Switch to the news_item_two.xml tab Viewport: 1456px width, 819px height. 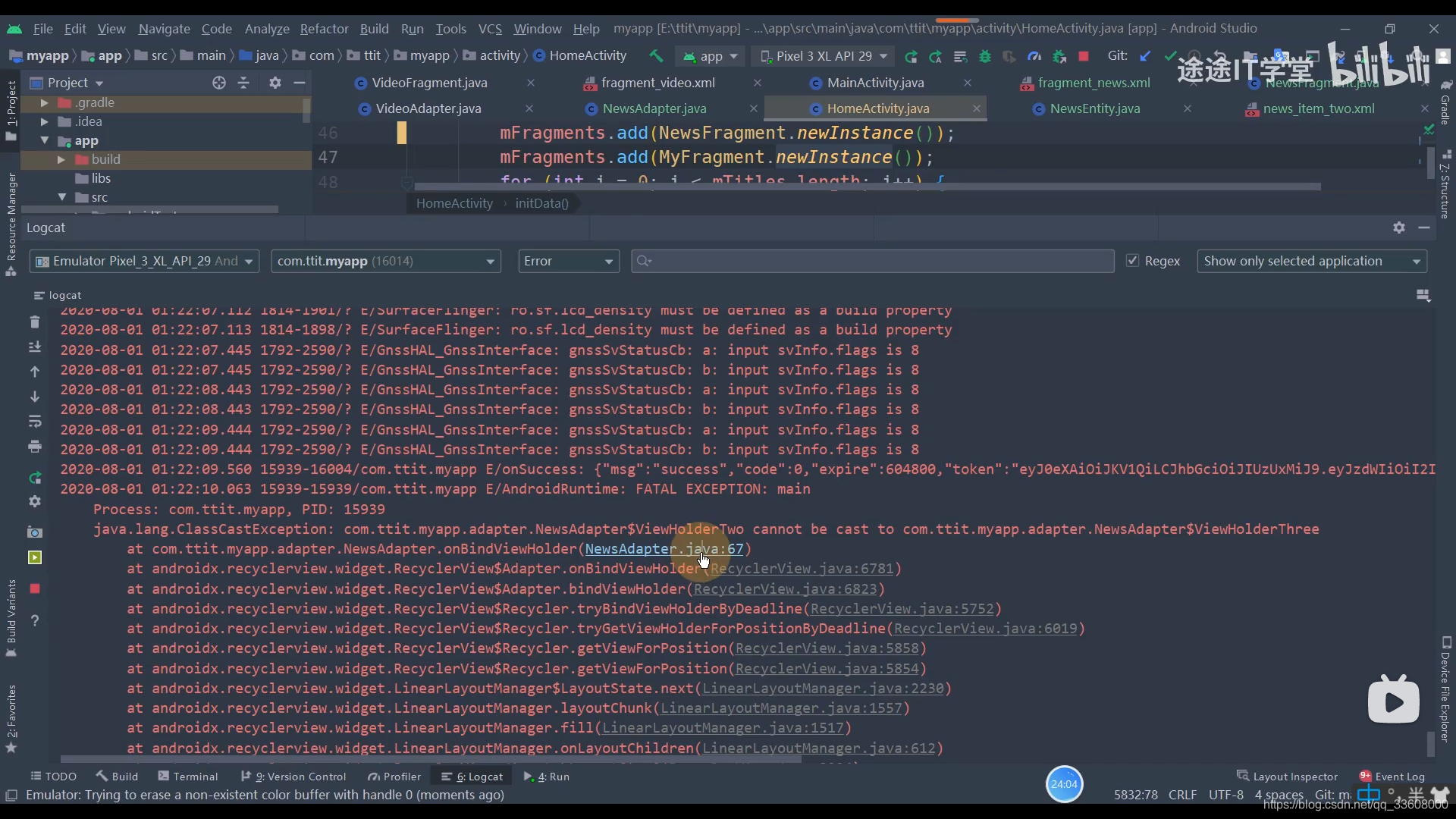(1319, 108)
